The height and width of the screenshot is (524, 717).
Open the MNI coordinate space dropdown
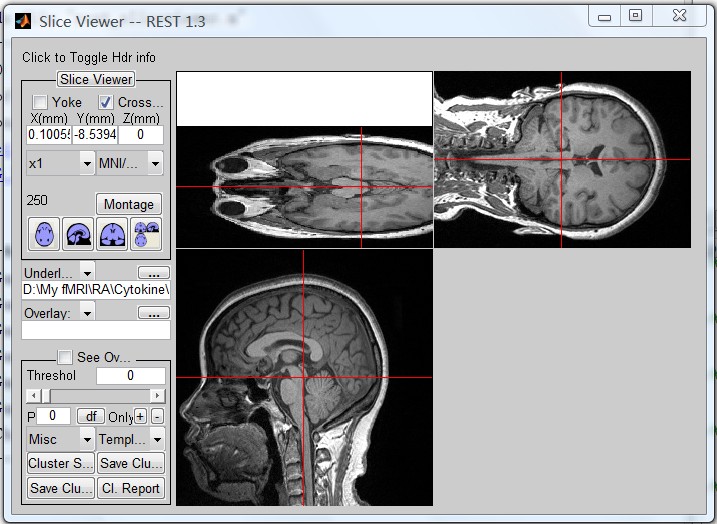[130, 163]
